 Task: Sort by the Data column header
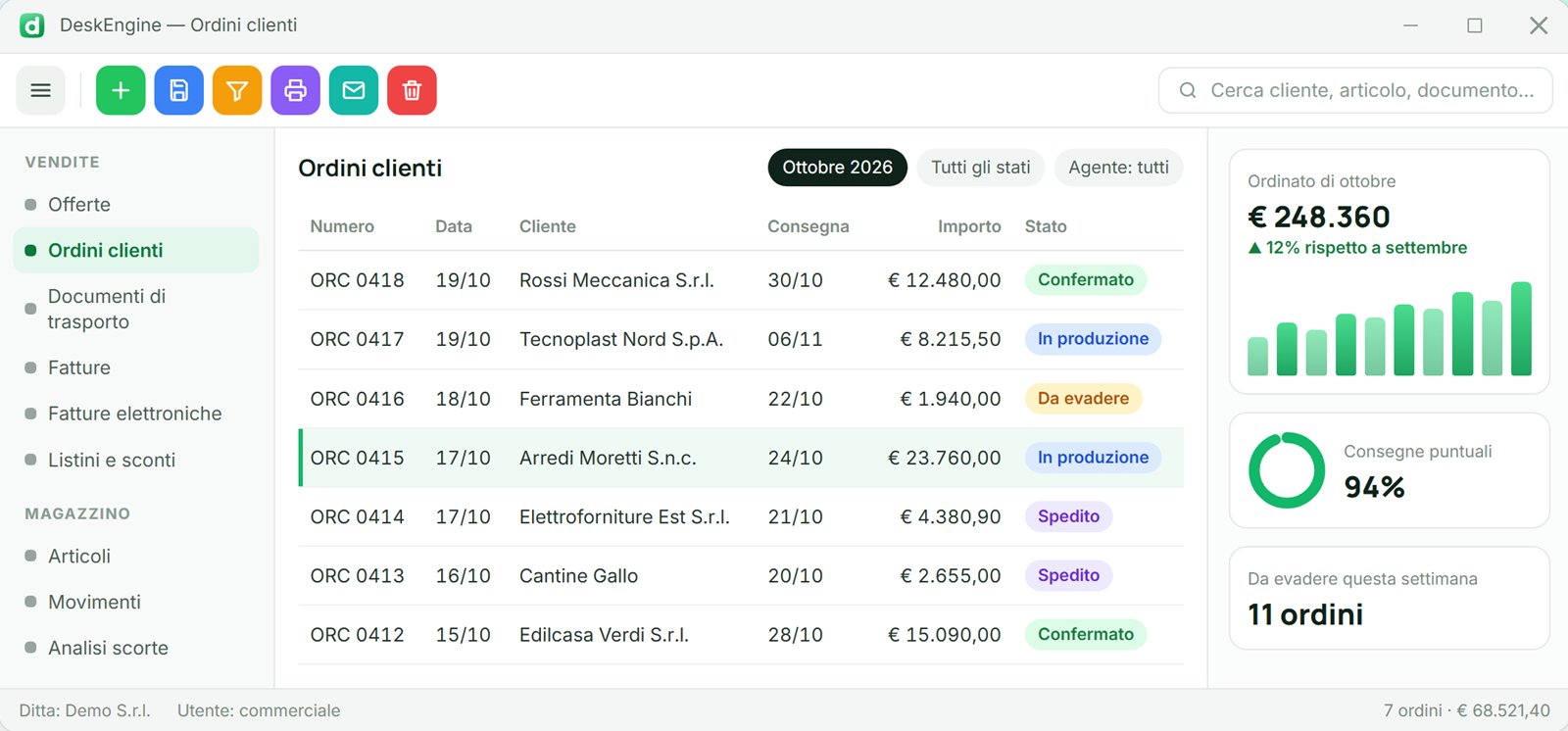454,226
